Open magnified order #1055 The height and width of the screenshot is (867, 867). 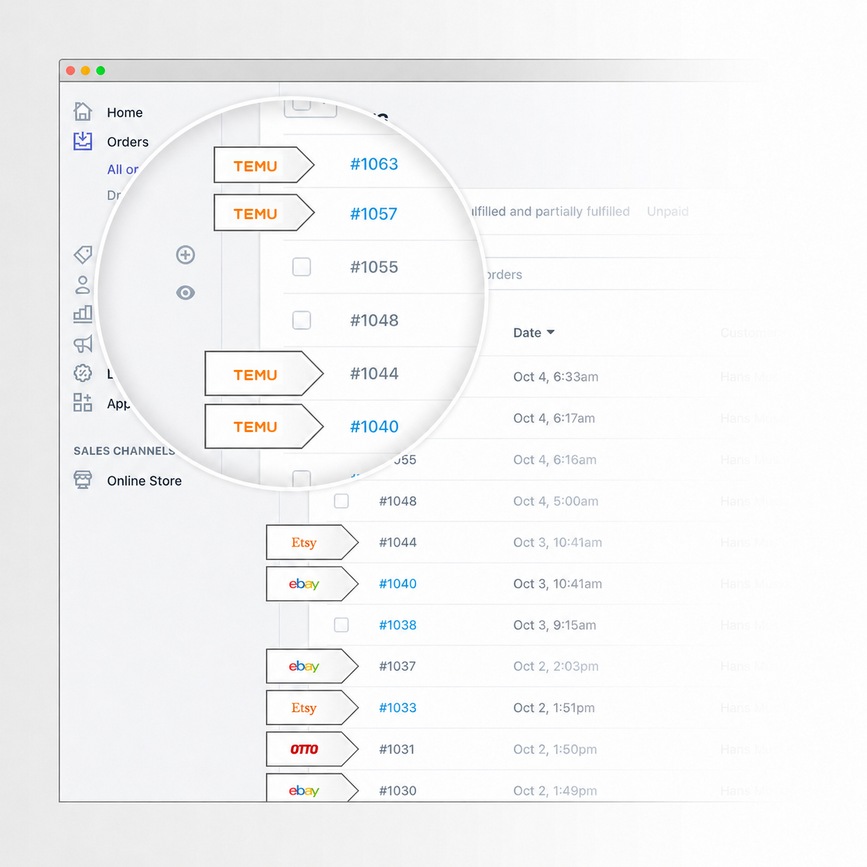[x=374, y=267]
